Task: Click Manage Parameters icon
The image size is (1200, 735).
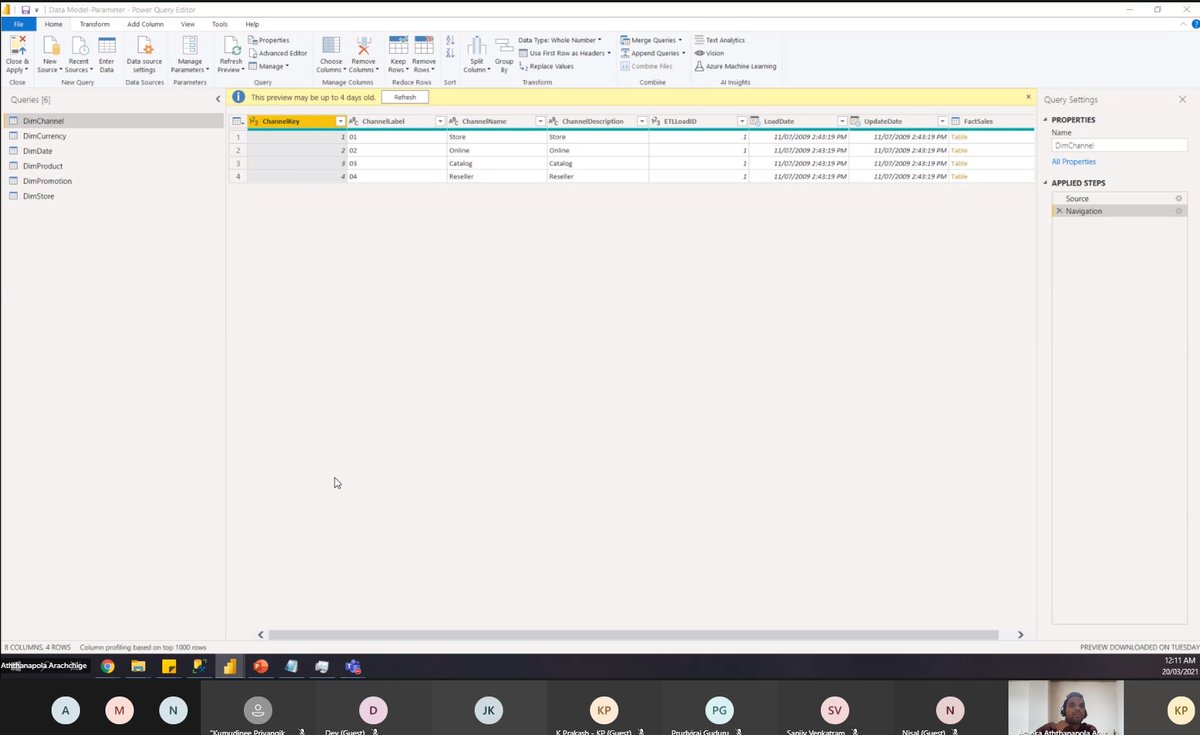Action: coord(189,45)
